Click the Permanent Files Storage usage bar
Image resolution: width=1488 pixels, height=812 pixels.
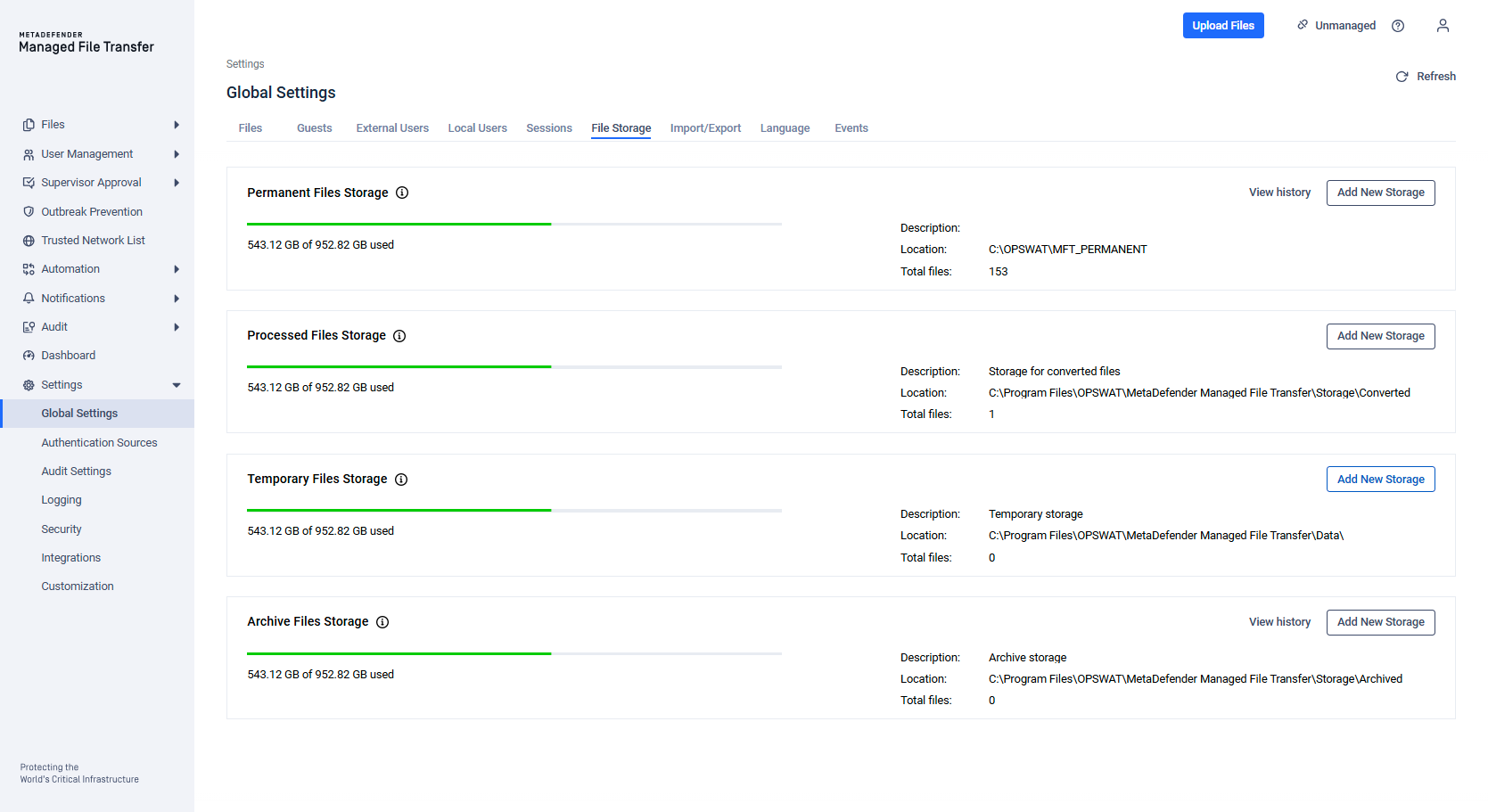pyautogui.click(x=514, y=224)
